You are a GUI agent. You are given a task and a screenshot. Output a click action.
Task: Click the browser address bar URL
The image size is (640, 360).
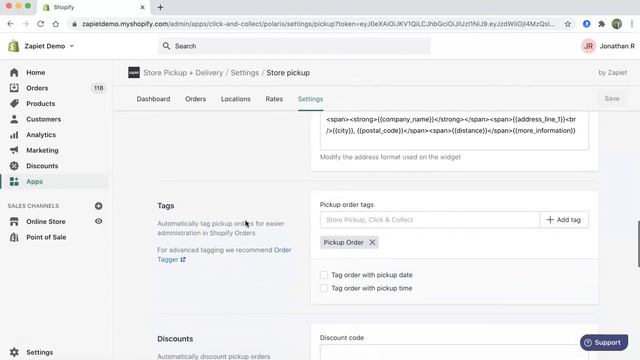[x=318, y=24]
